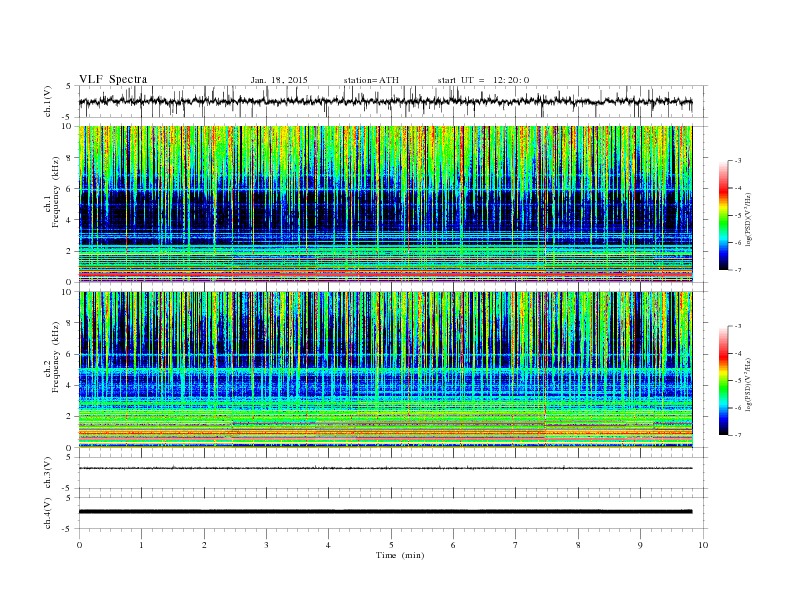The width and height of the screenshot is (792, 612).
Task: Click the ch.1 spectrogram plot
Action: [x=385, y=204]
